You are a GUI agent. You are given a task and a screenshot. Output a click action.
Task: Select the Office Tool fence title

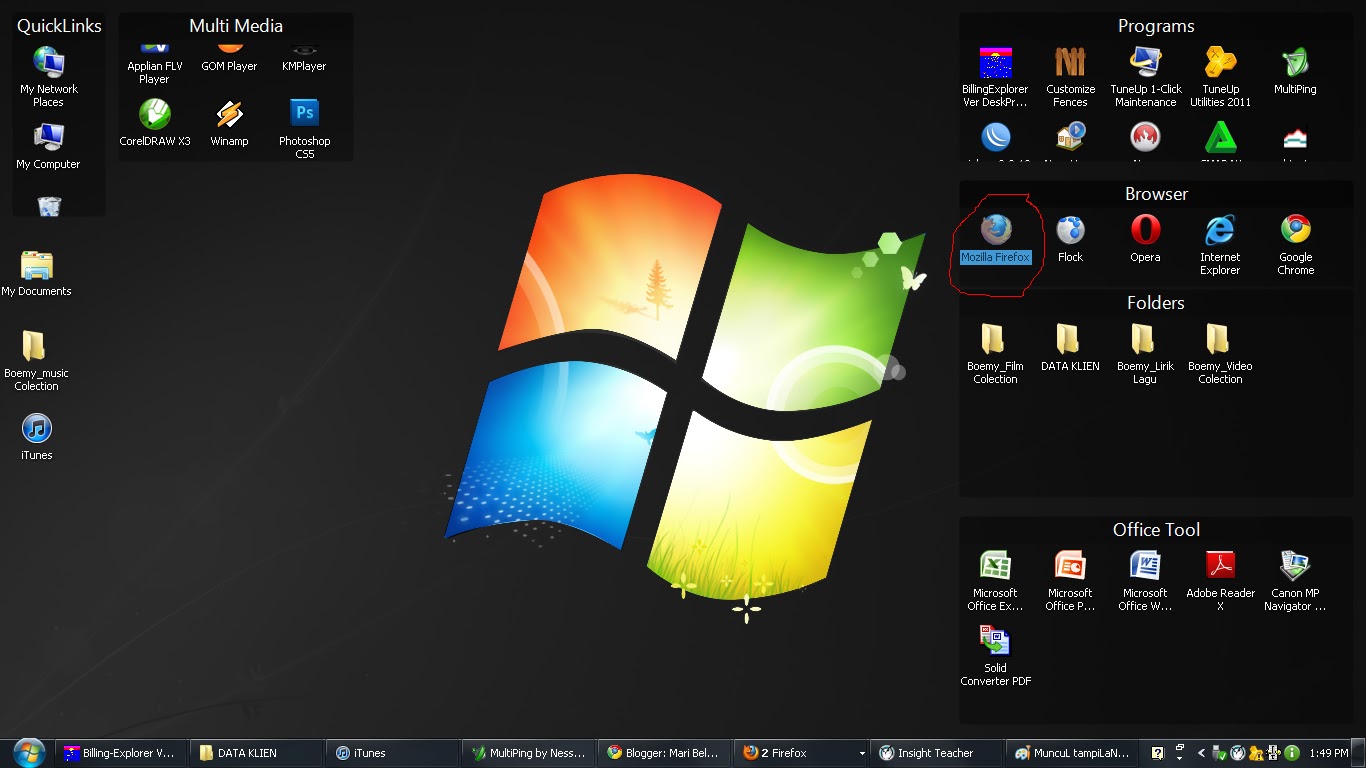pos(1156,530)
